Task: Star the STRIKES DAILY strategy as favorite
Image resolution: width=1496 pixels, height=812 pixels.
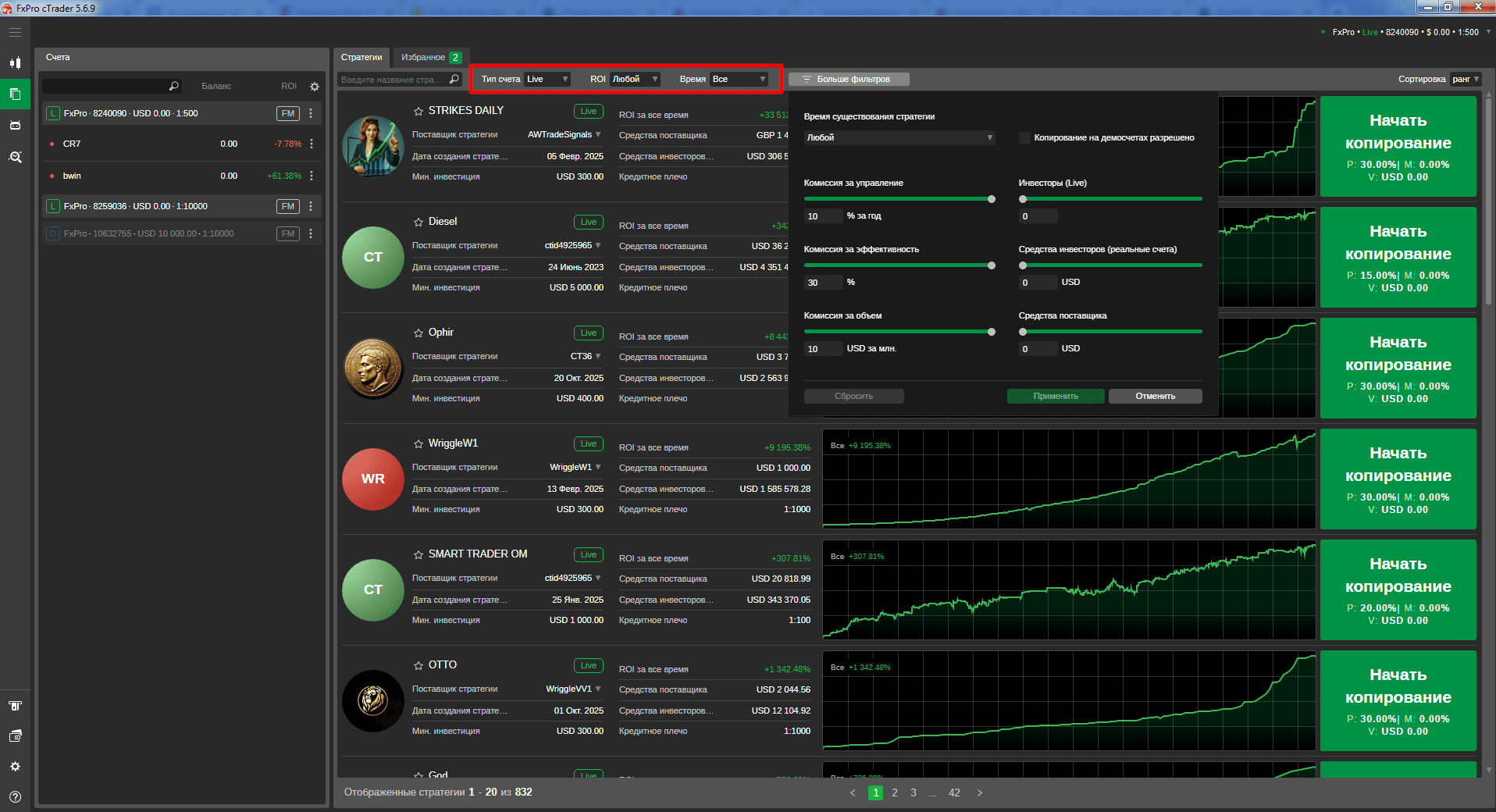Action: pyautogui.click(x=419, y=111)
